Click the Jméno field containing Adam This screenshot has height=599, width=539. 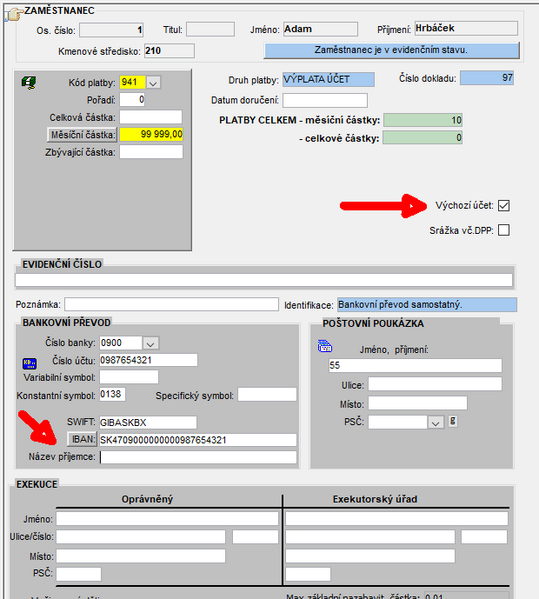coord(320,29)
